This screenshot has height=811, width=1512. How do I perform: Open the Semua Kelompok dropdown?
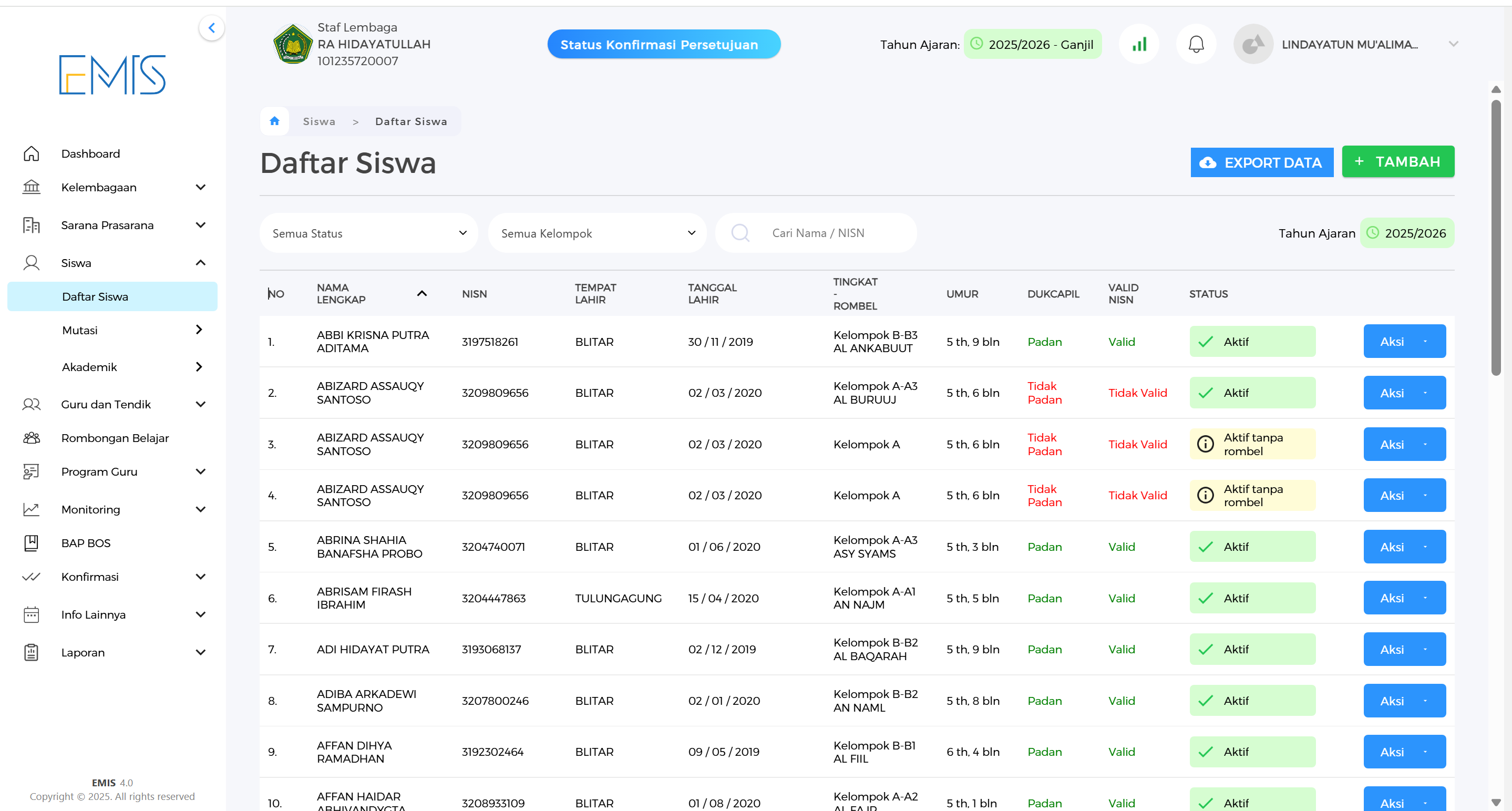point(597,233)
